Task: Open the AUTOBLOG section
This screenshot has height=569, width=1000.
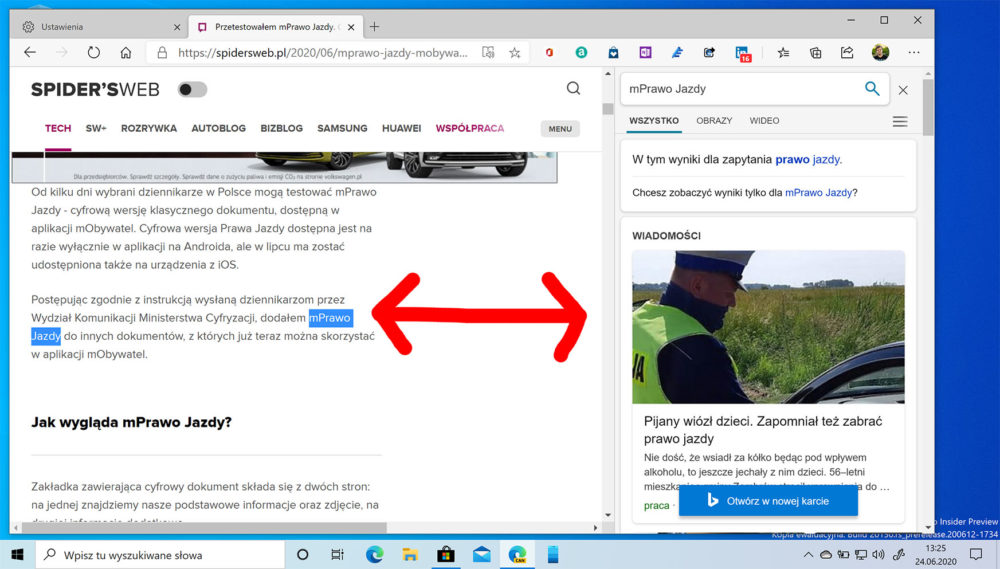Action: [x=219, y=128]
